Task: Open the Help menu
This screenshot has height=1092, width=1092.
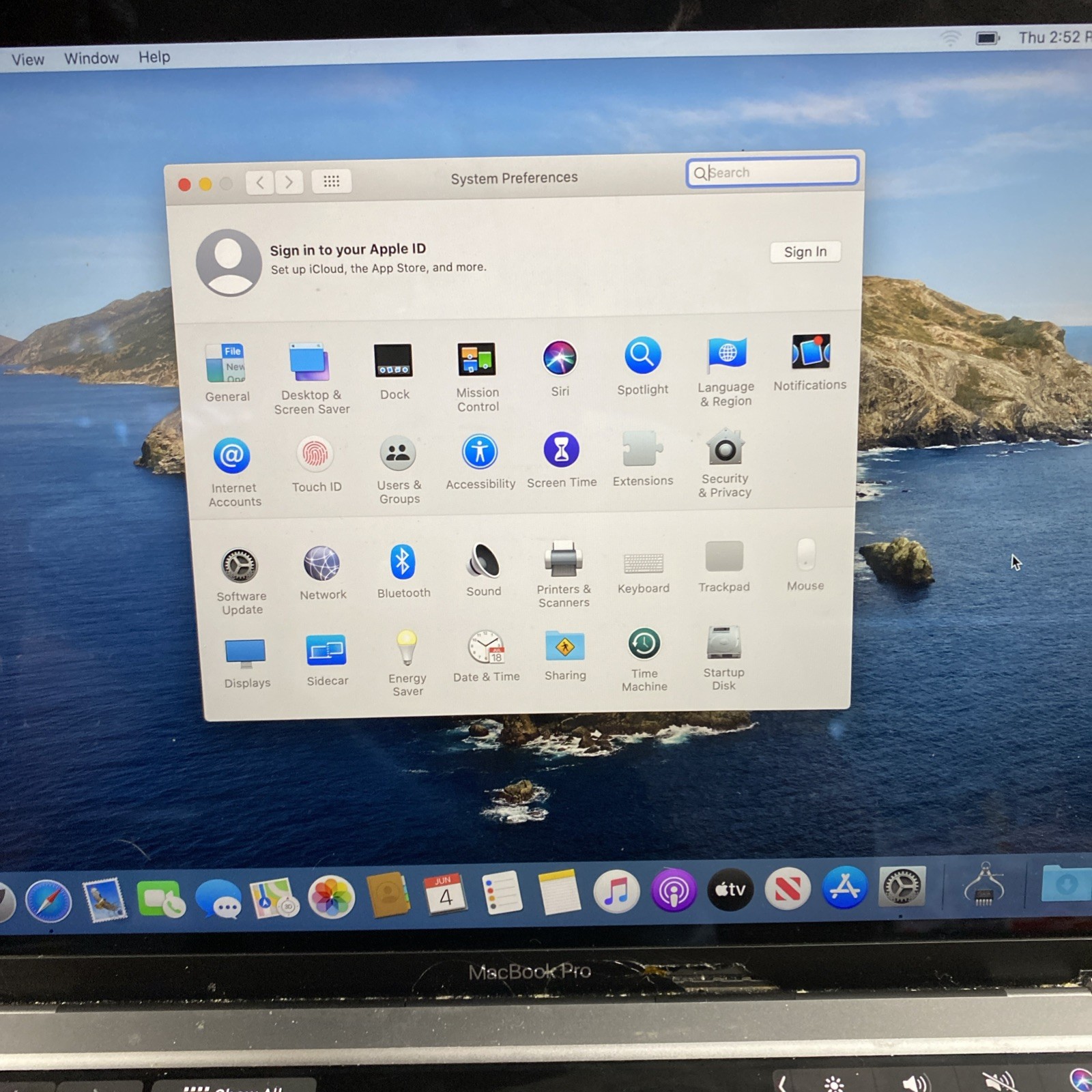Action: [154, 57]
